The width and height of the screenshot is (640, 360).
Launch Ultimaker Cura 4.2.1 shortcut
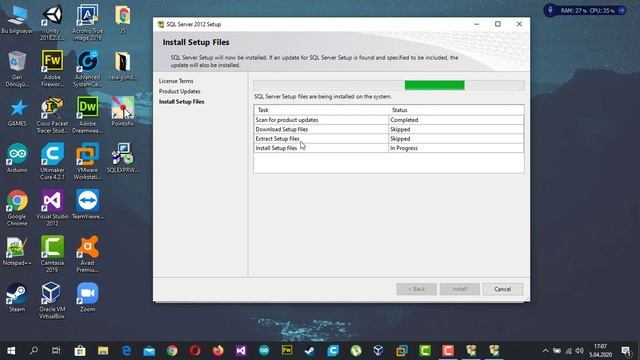[x=52, y=162]
